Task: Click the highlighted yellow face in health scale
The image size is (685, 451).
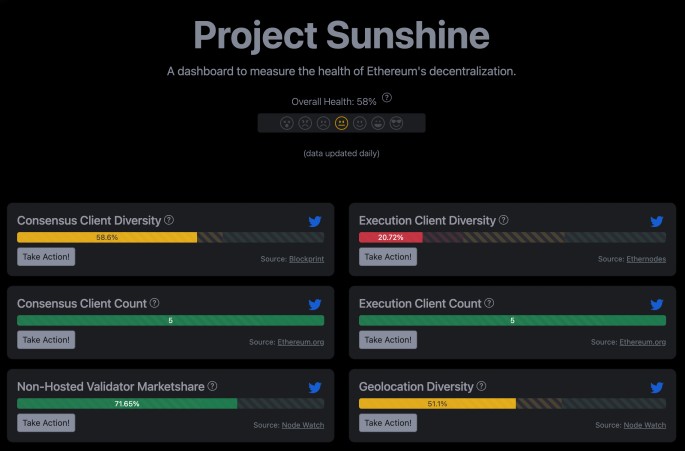Action: point(341,123)
